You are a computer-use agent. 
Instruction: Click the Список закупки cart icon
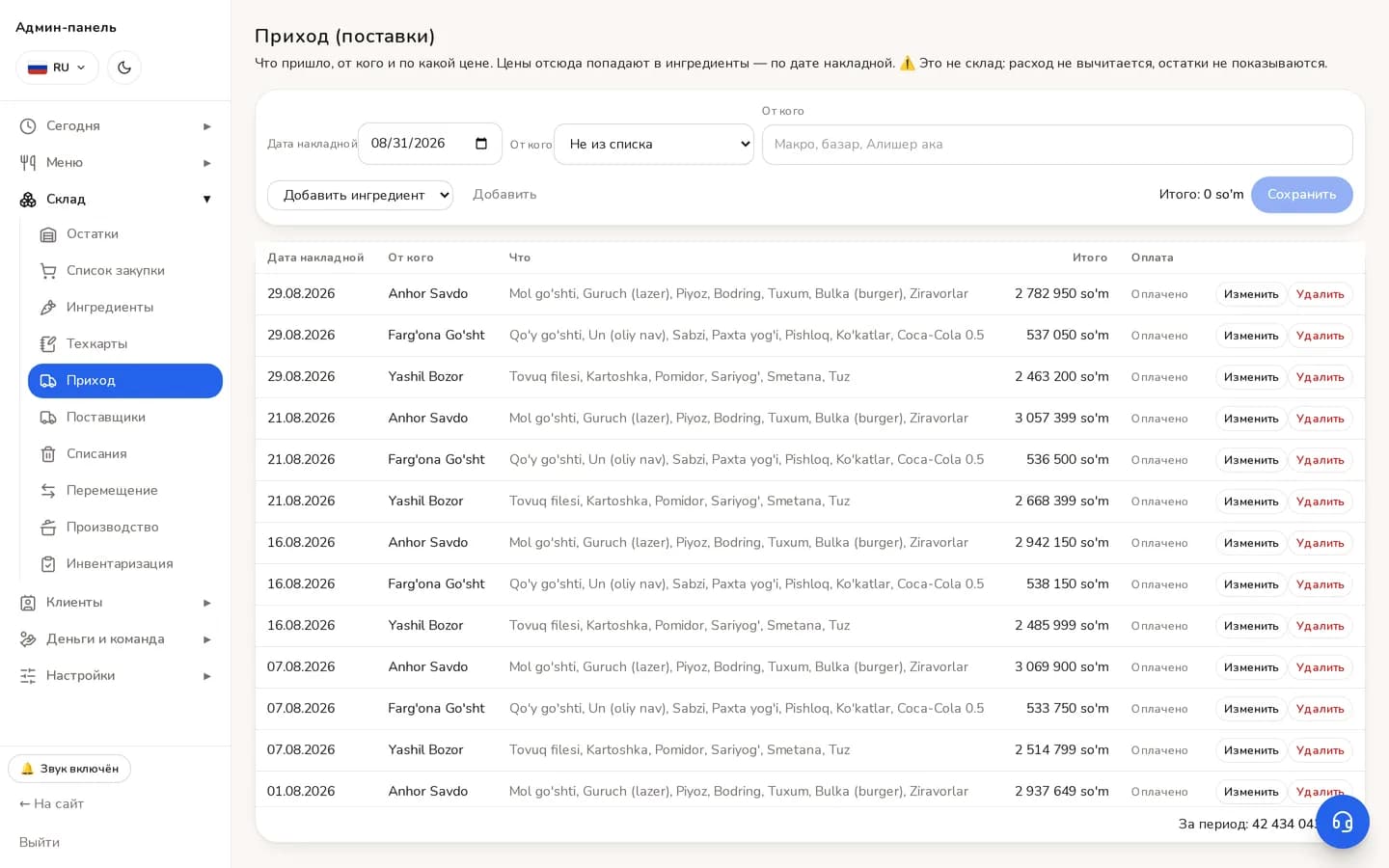(x=48, y=271)
